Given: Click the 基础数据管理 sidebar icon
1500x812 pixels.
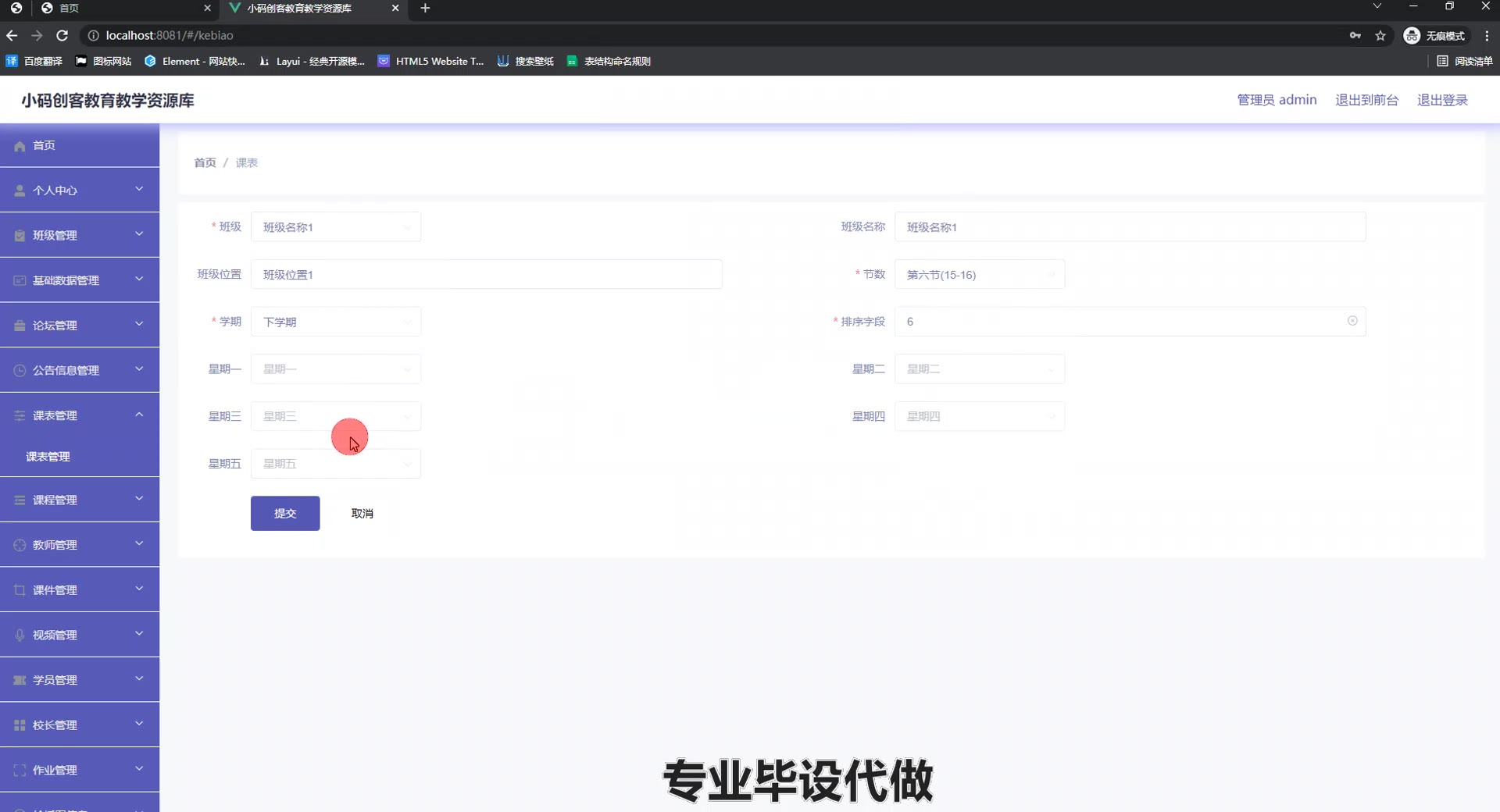Looking at the screenshot, I should coord(20,280).
